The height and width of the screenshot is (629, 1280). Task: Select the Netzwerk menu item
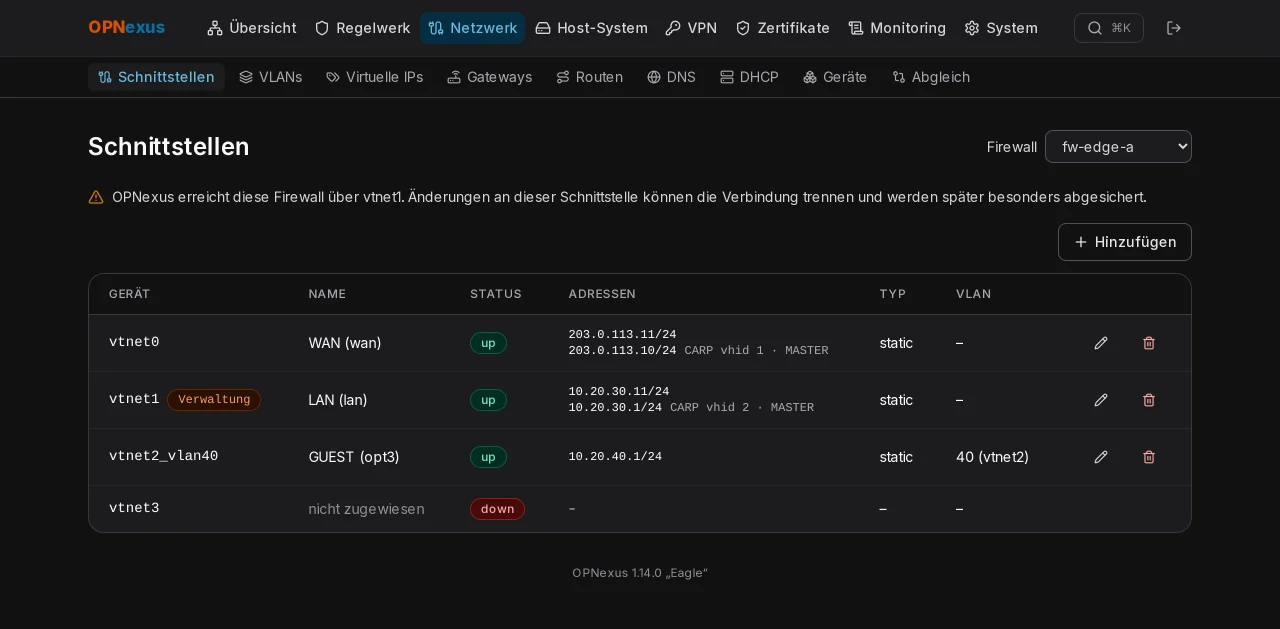click(472, 28)
